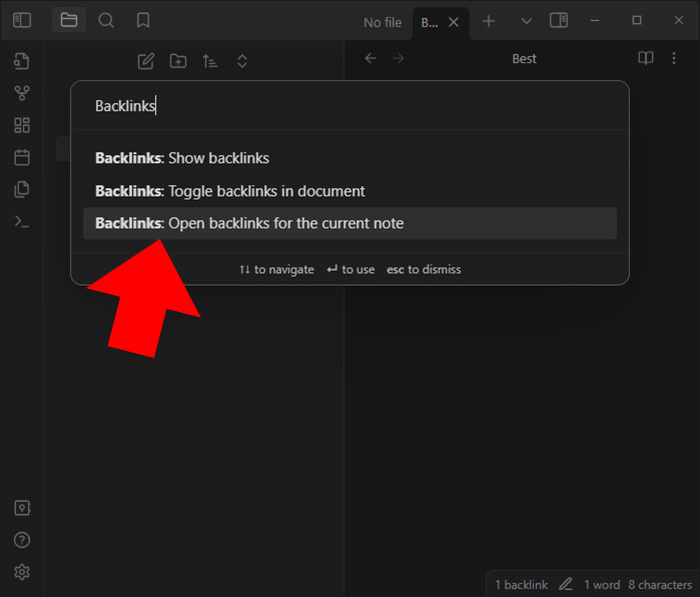Open command palette terminal icon
This screenshot has height=597, width=700.
(22, 221)
